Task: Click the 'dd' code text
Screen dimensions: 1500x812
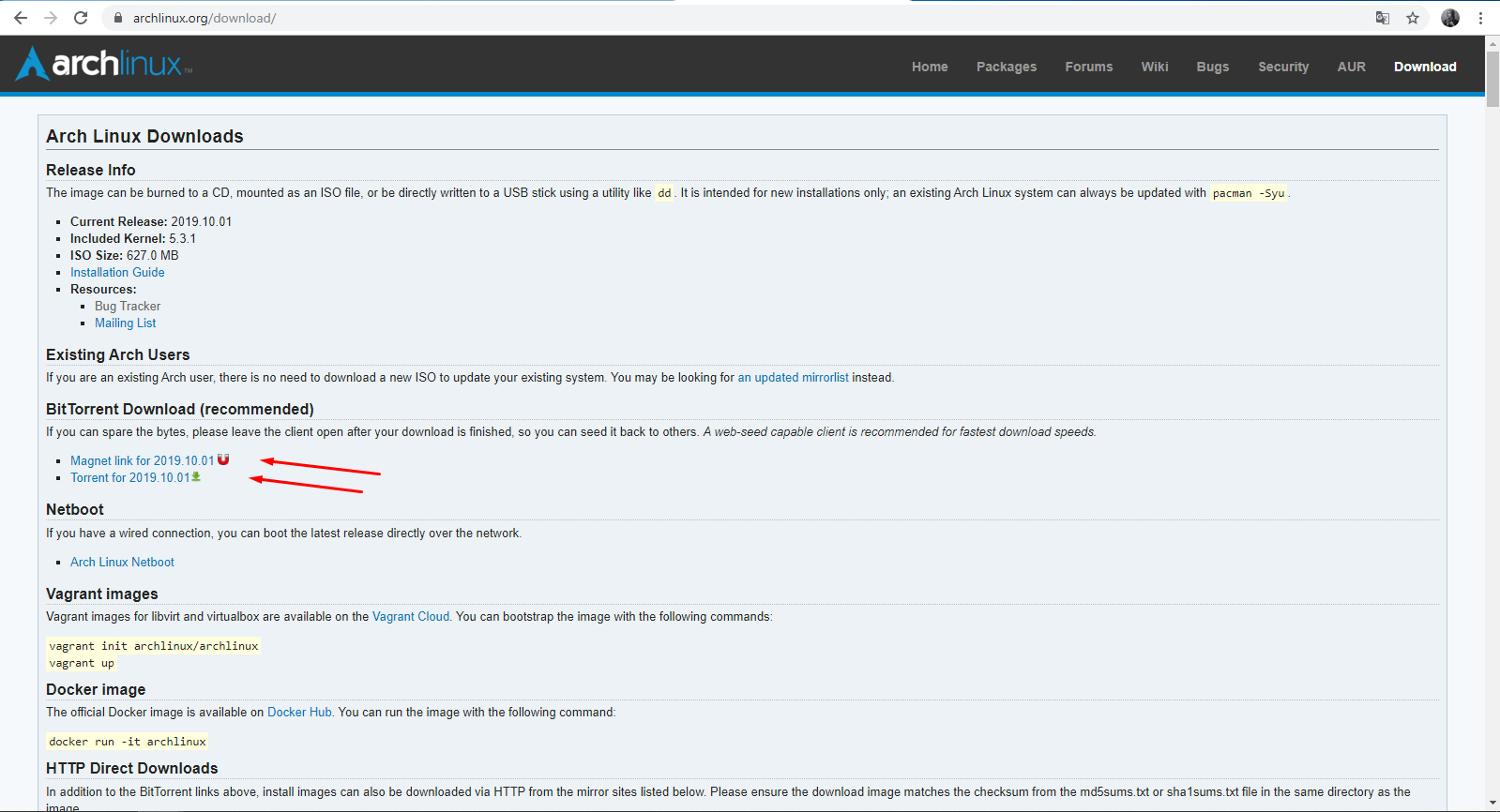Action: 664,193
